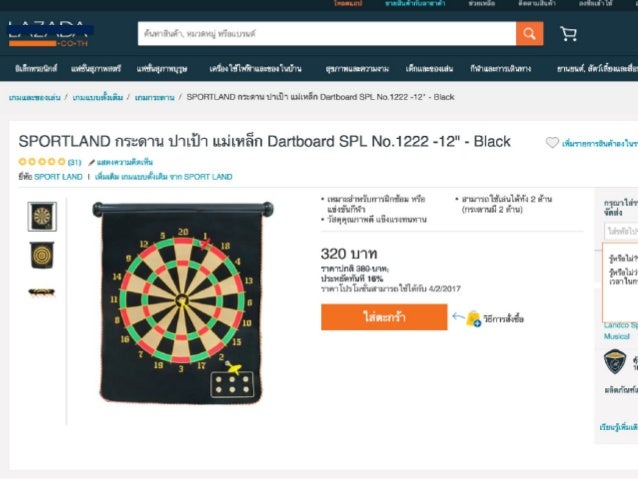Click the seller shield badge icon

point(614,361)
